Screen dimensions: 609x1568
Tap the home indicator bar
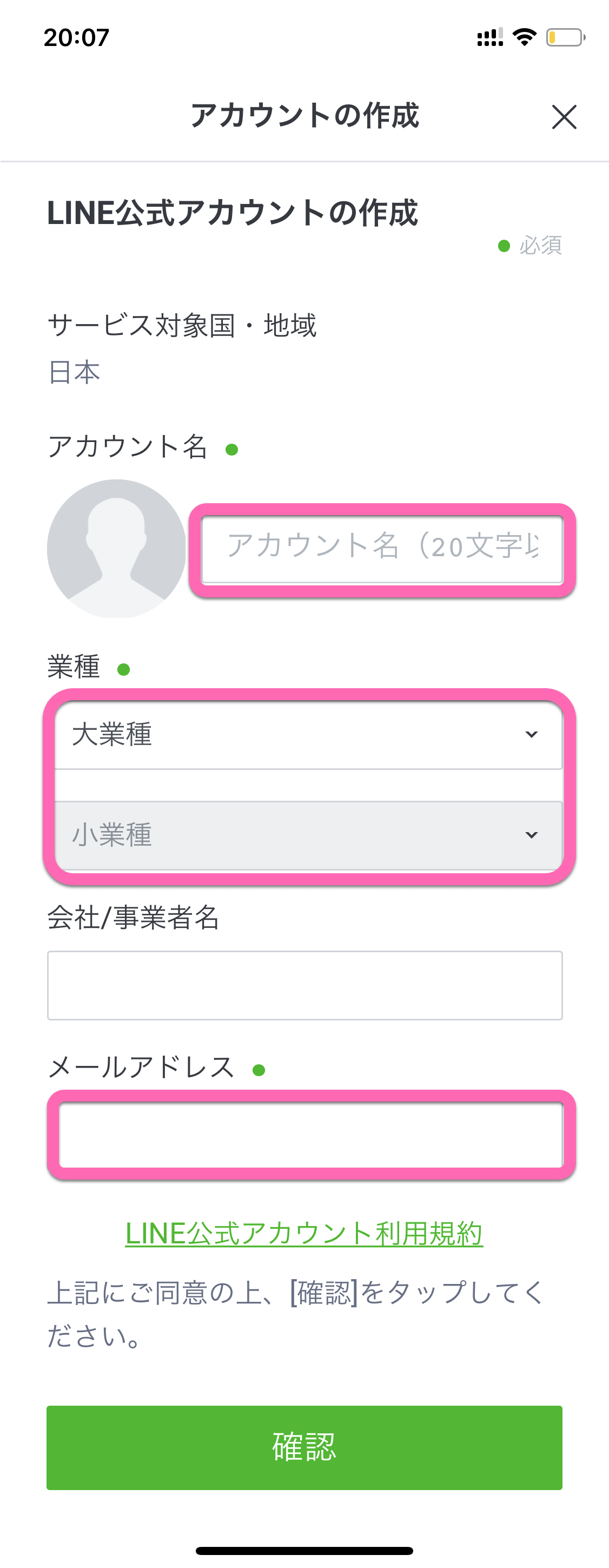(x=304, y=1550)
